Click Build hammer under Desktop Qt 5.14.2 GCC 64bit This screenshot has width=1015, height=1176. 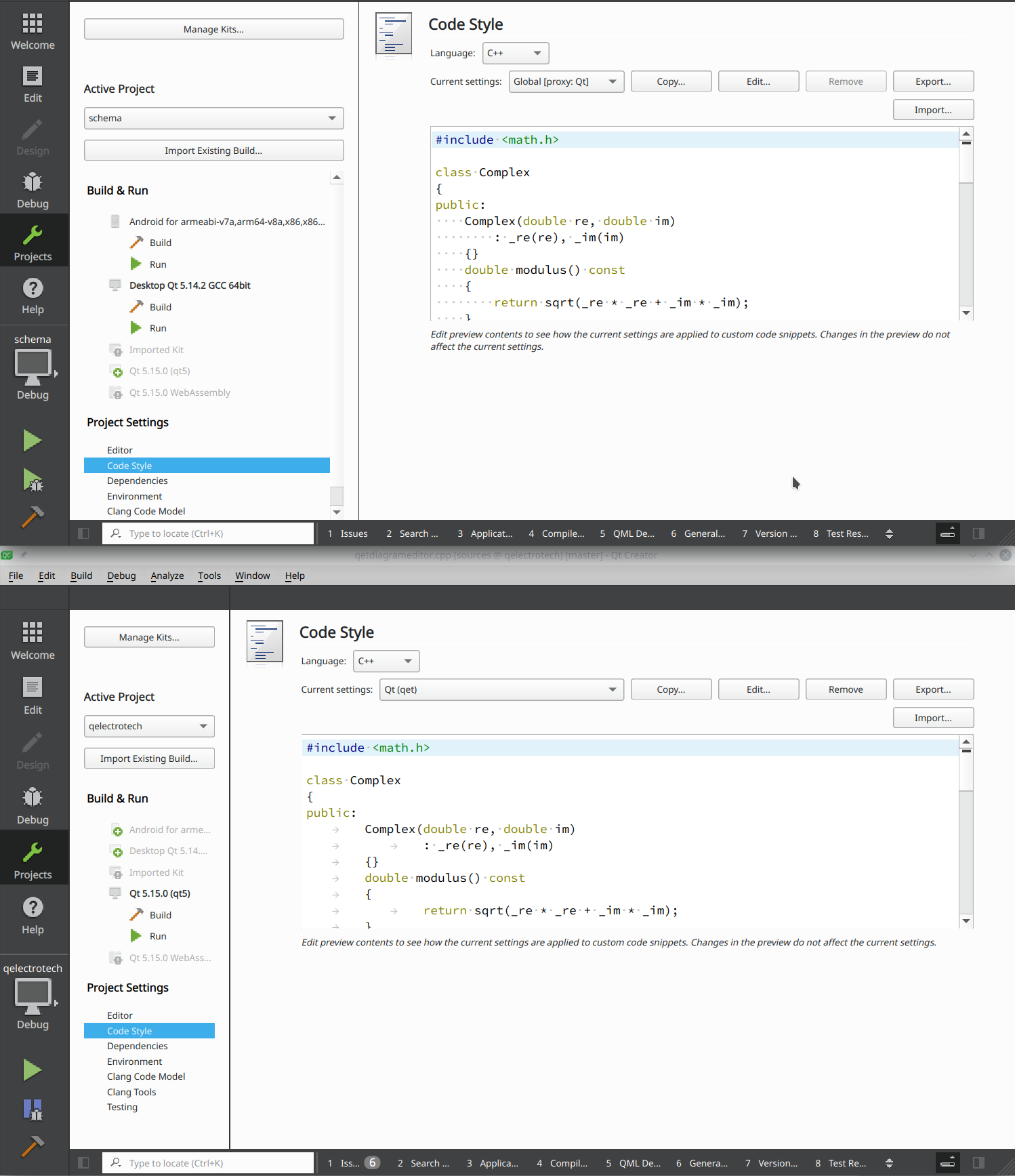point(137,307)
